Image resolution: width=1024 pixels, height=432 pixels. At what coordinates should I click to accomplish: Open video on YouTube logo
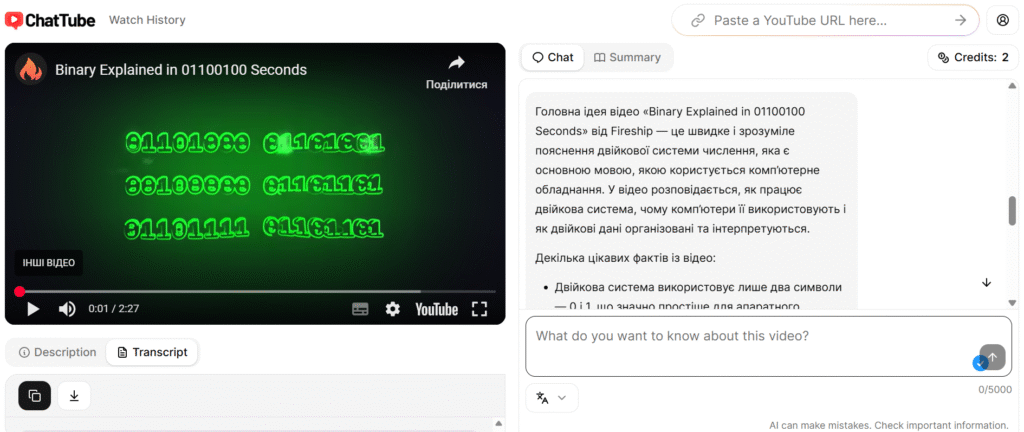click(436, 309)
